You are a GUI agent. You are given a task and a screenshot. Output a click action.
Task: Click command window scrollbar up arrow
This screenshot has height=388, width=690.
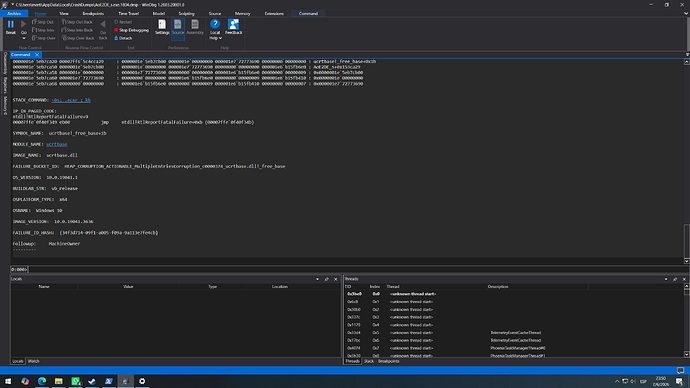[x=686, y=62]
